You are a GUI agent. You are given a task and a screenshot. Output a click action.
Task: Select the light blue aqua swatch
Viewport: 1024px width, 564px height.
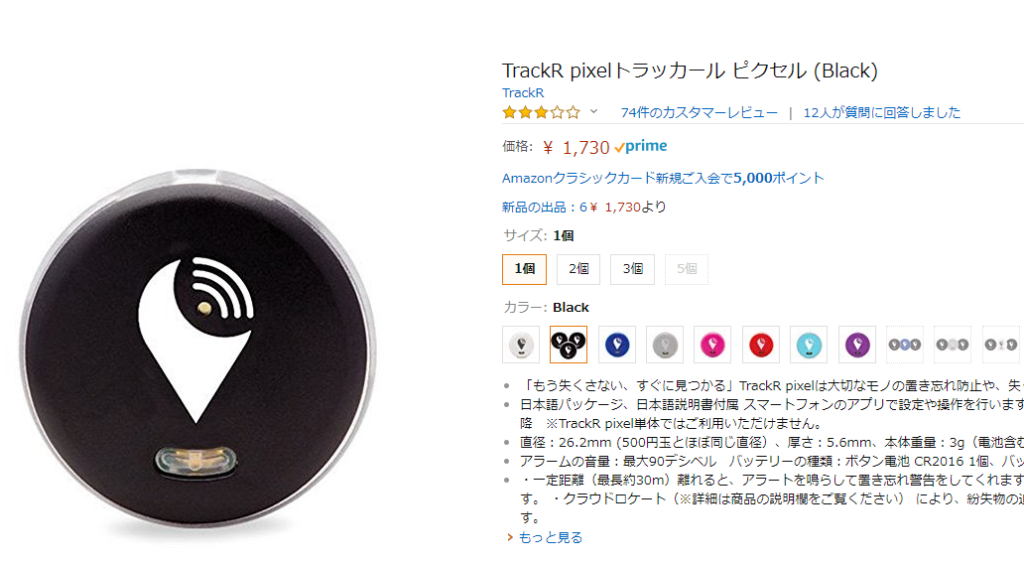click(x=808, y=344)
